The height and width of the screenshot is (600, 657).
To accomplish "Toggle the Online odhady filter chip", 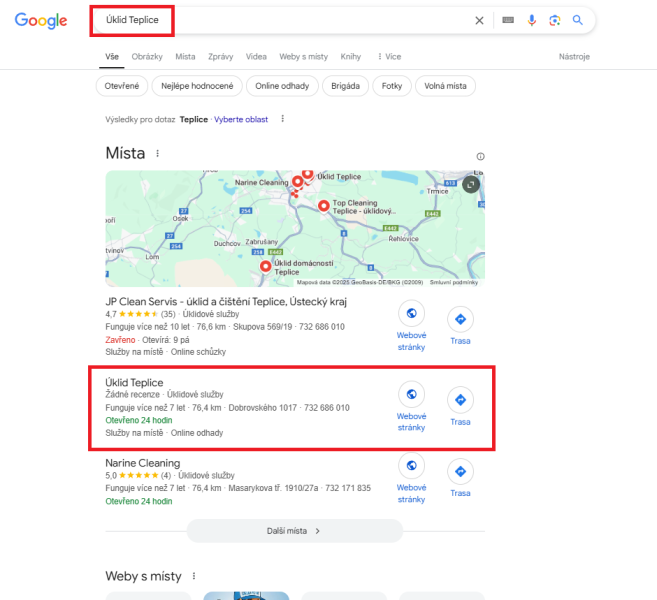I will coord(282,86).
